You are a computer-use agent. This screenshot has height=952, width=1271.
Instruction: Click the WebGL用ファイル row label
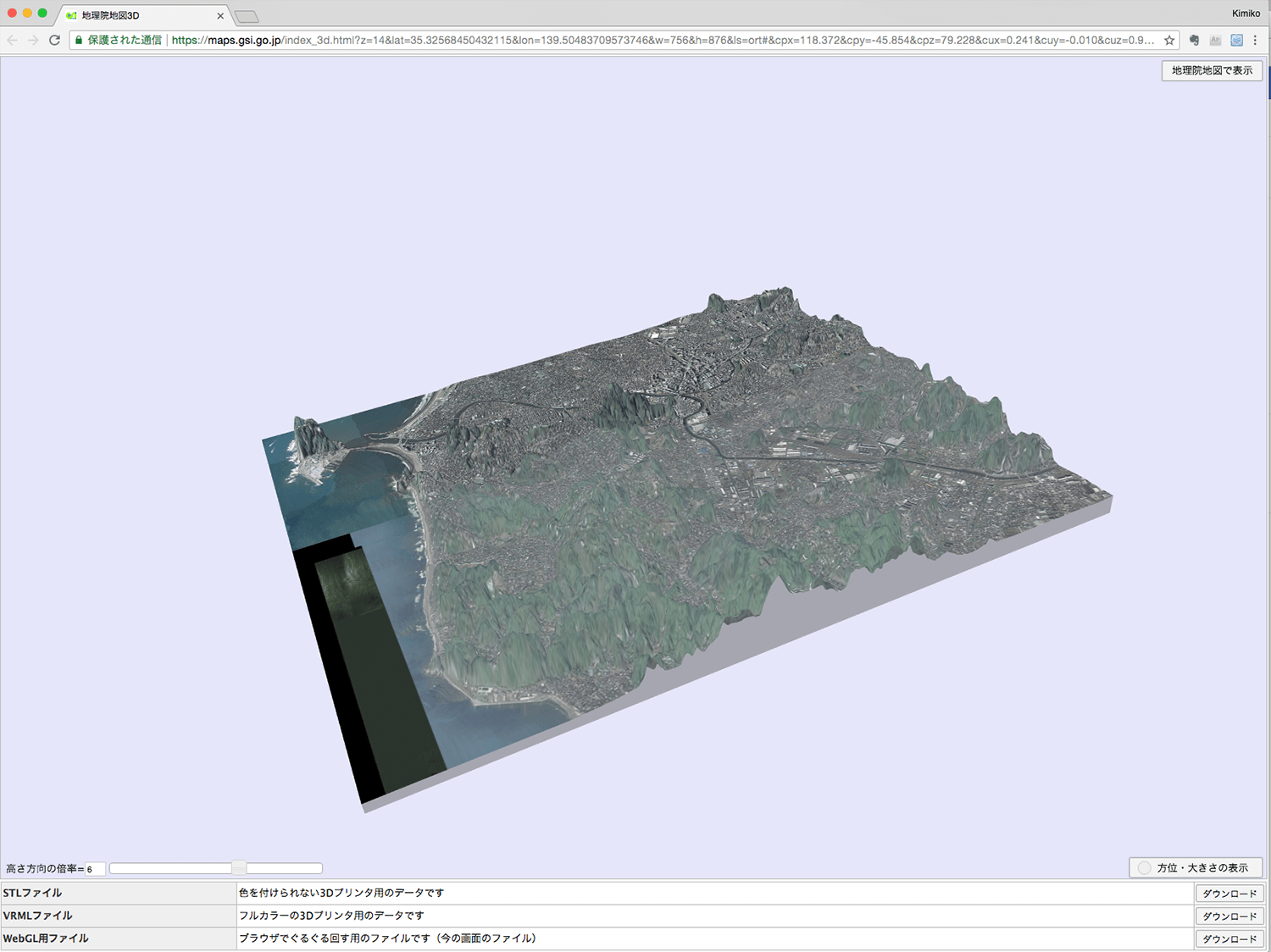click(x=46, y=938)
